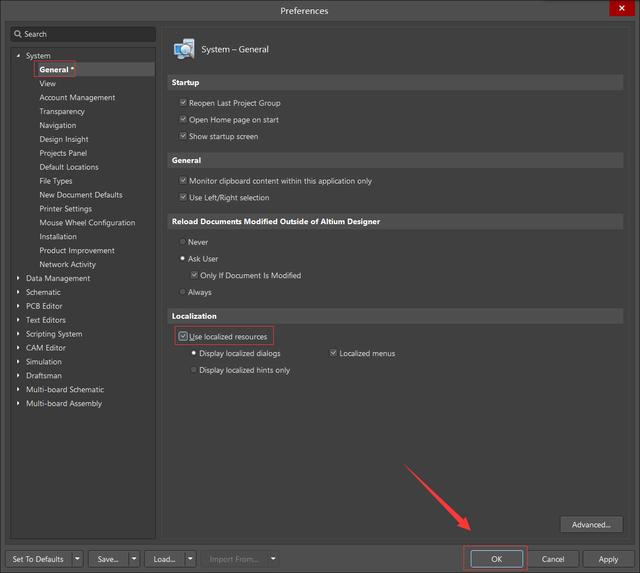This screenshot has height=573, width=640.
Task: Open New Document Defaults page
Action: (81, 195)
